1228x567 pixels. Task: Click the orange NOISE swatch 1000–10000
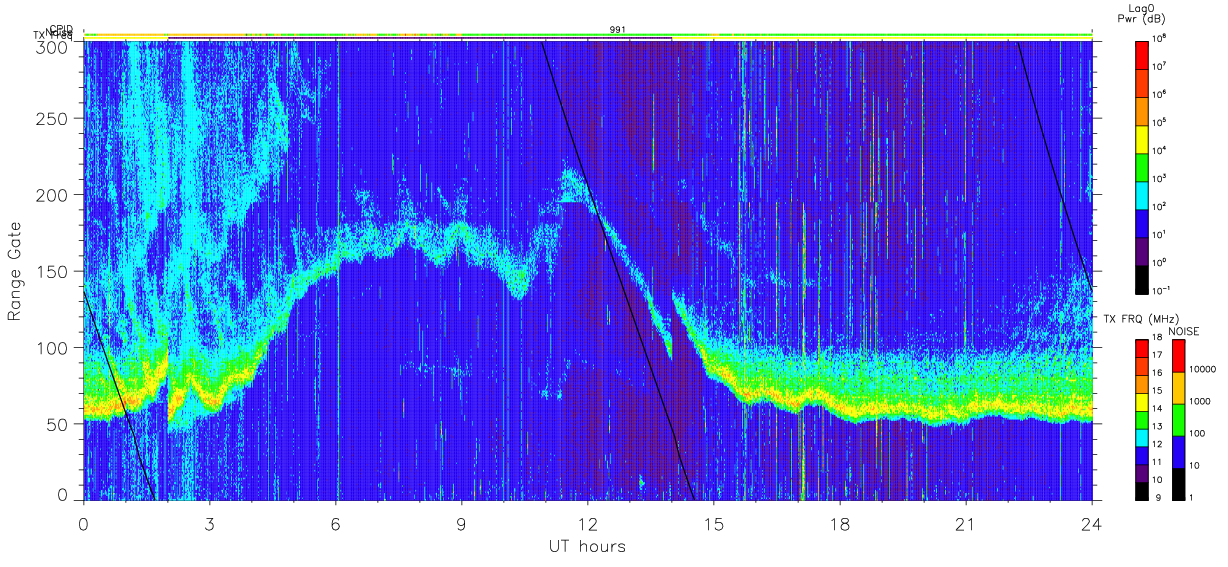pos(1180,387)
